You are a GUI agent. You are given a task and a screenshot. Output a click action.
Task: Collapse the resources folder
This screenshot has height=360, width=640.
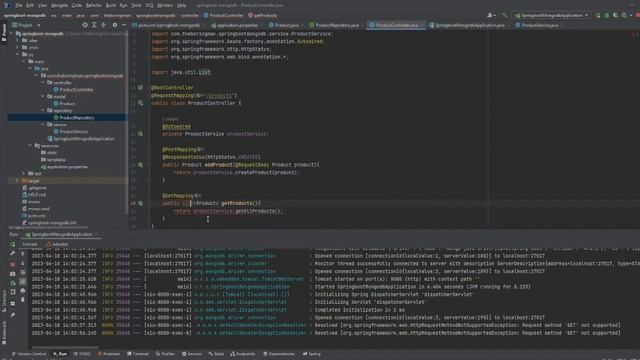[30, 146]
